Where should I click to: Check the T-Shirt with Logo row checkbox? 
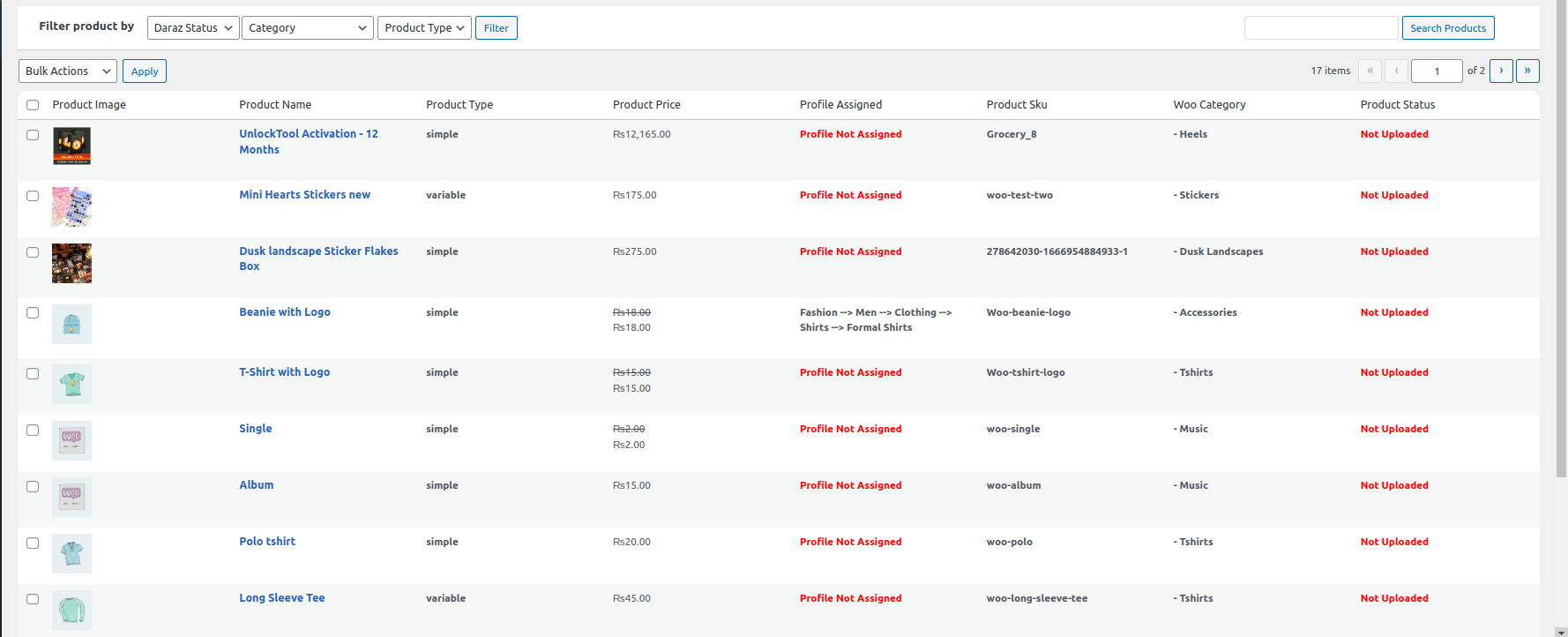[33, 373]
